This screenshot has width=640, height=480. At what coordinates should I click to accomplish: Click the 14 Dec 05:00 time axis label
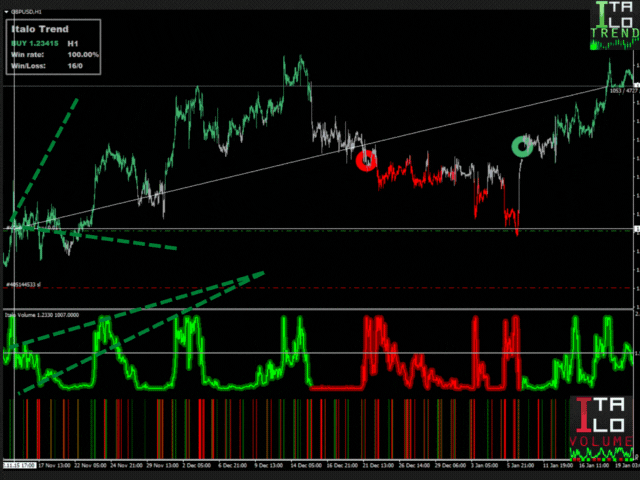pyautogui.click(x=306, y=465)
